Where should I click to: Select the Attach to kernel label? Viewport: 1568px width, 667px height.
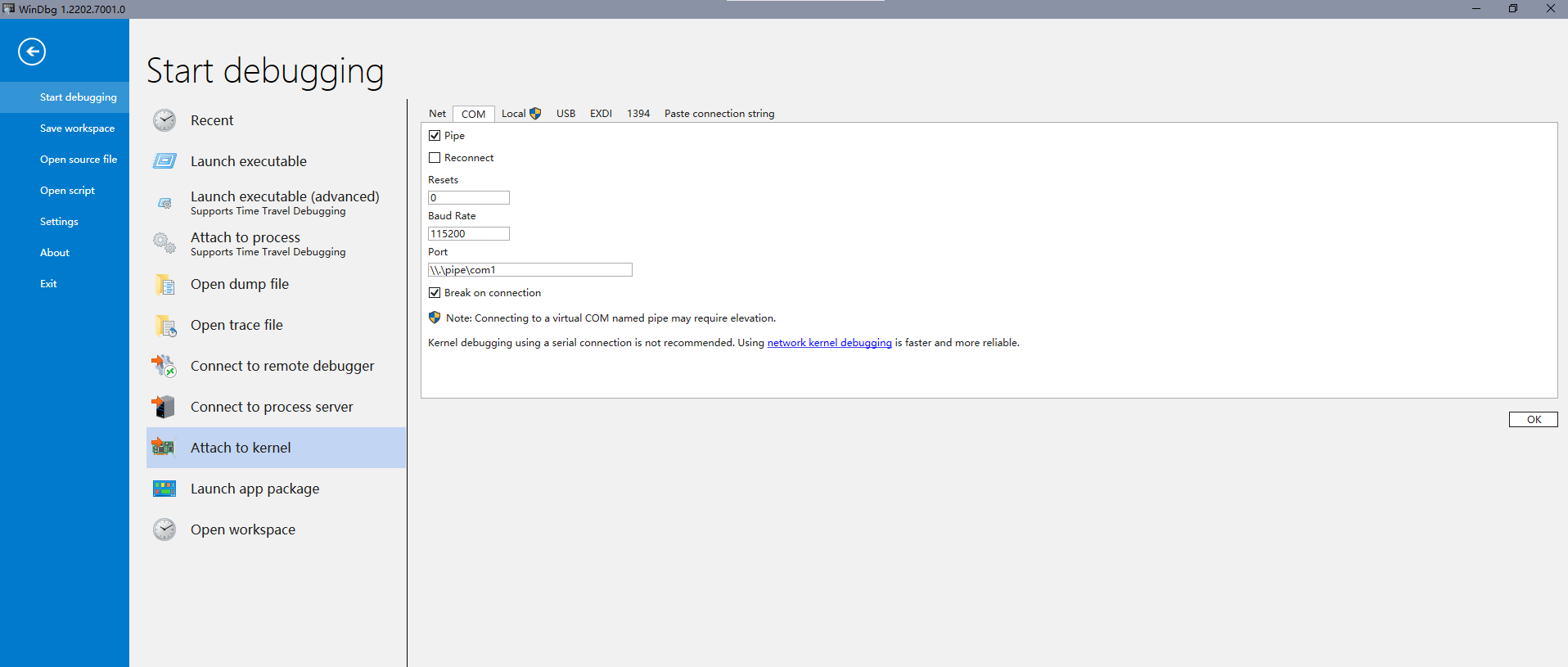[241, 448]
